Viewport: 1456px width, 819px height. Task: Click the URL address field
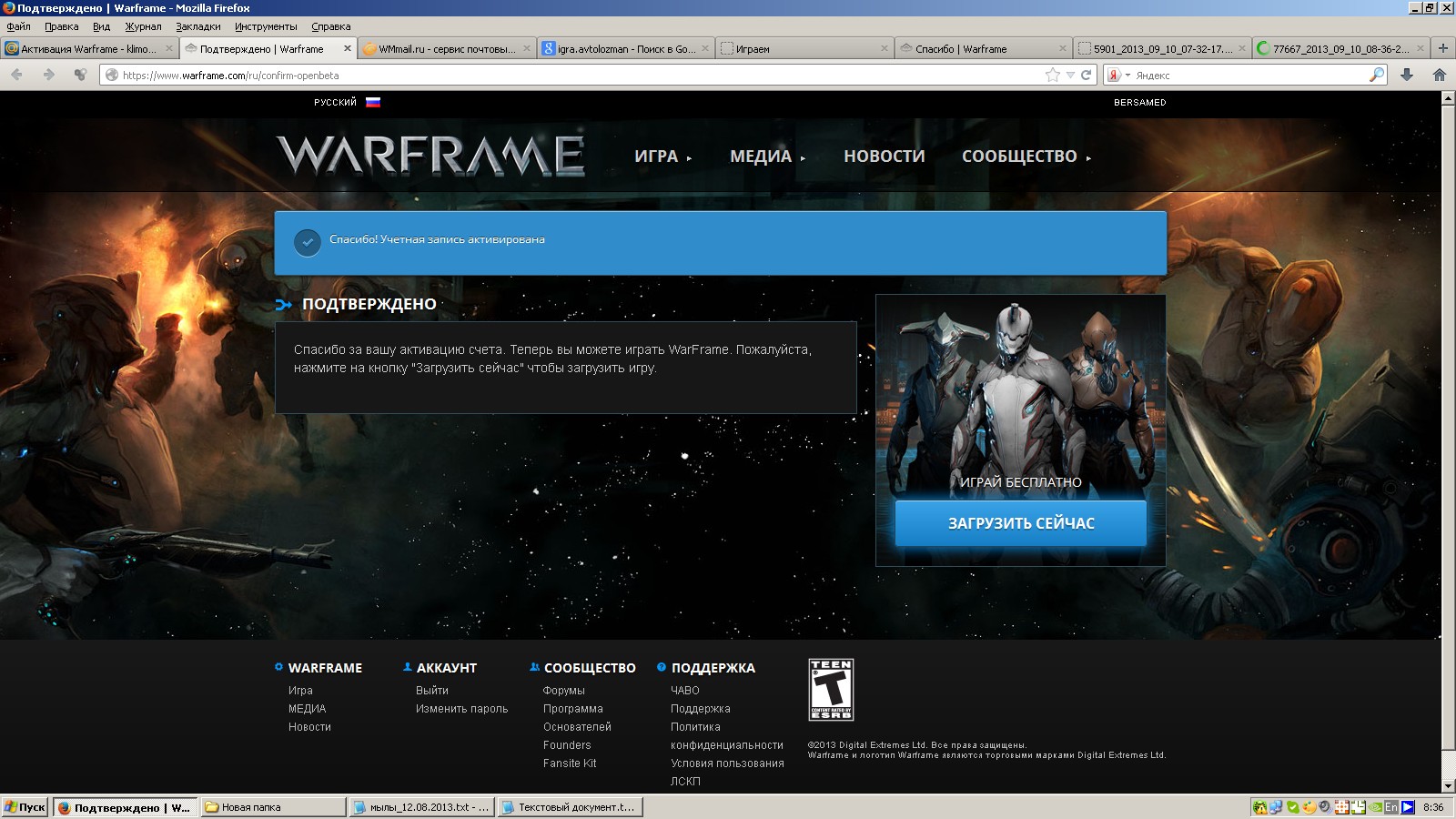pos(582,75)
